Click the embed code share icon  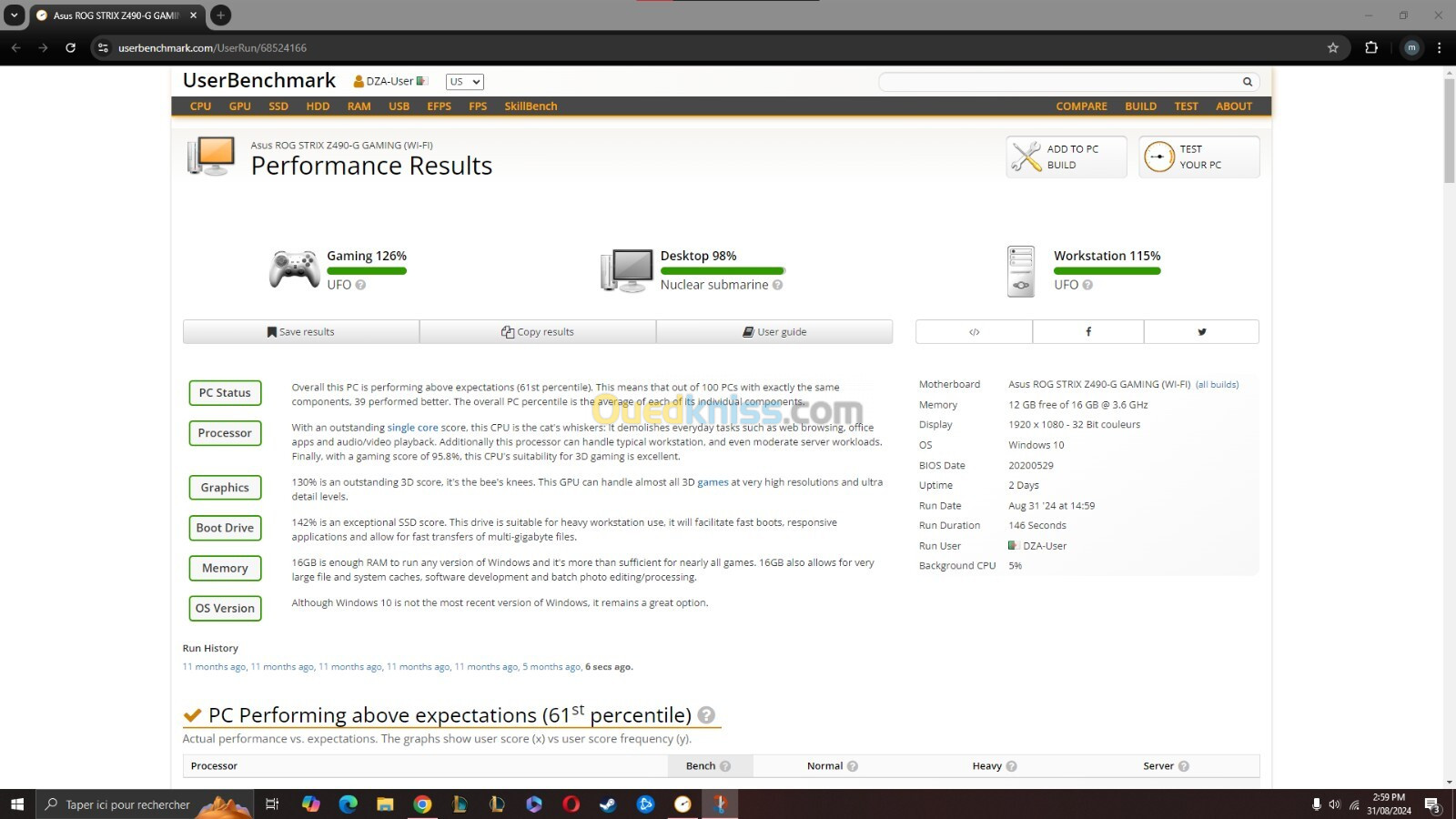pyautogui.click(x=974, y=332)
